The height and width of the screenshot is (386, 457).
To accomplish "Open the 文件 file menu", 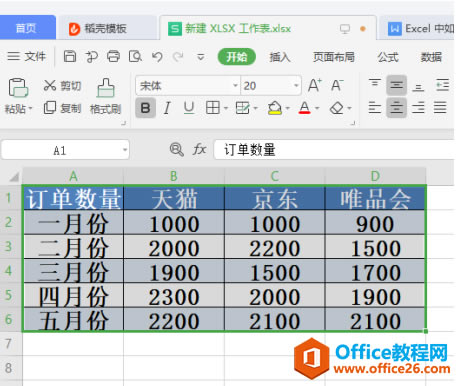I will point(27,57).
